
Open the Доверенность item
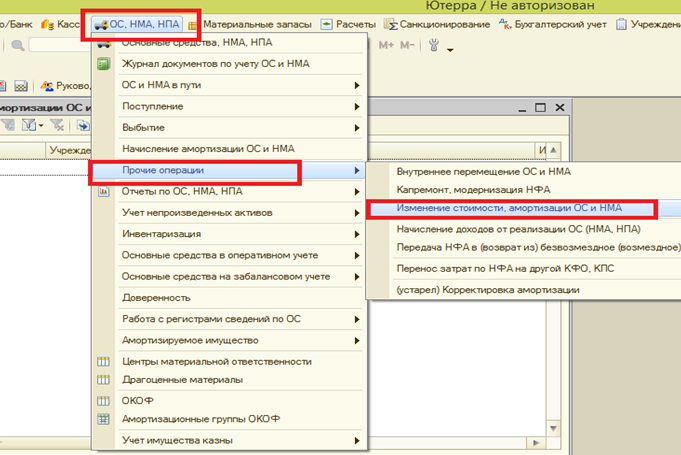156,297
